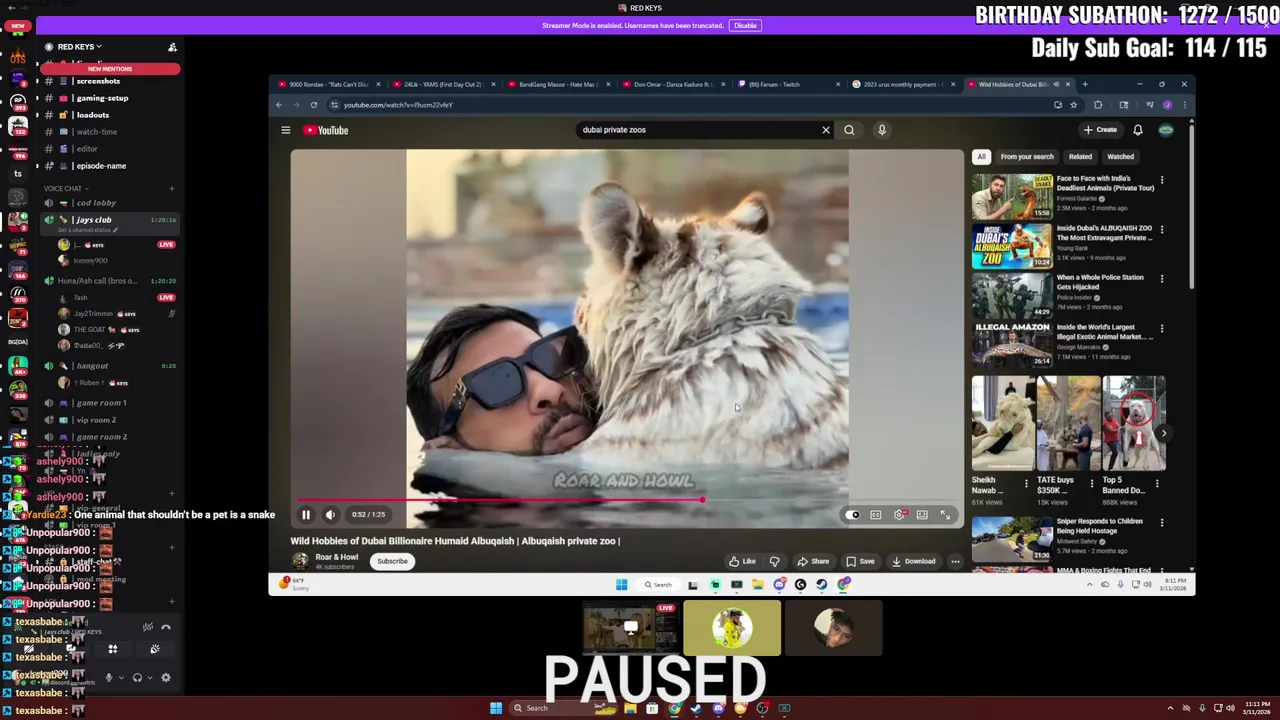Enter fullscreen on YouTube player
The image size is (1280, 720).
pos(945,515)
